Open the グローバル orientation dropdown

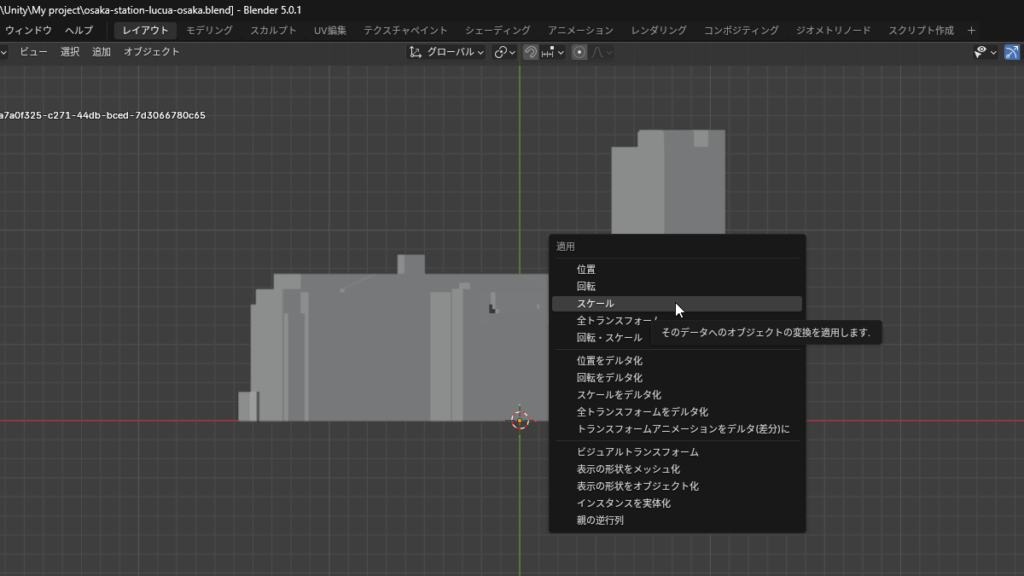pyautogui.click(x=455, y=52)
